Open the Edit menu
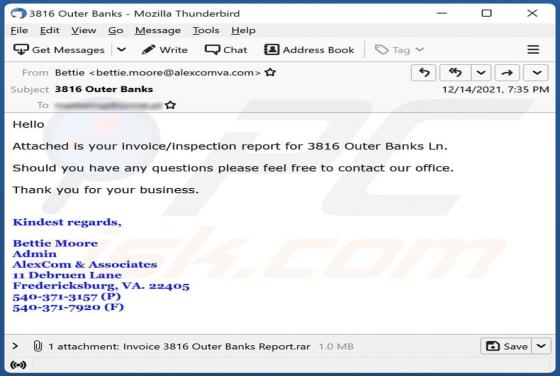The height and width of the screenshot is (376, 560). pyautogui.click(x=50, y=30)
